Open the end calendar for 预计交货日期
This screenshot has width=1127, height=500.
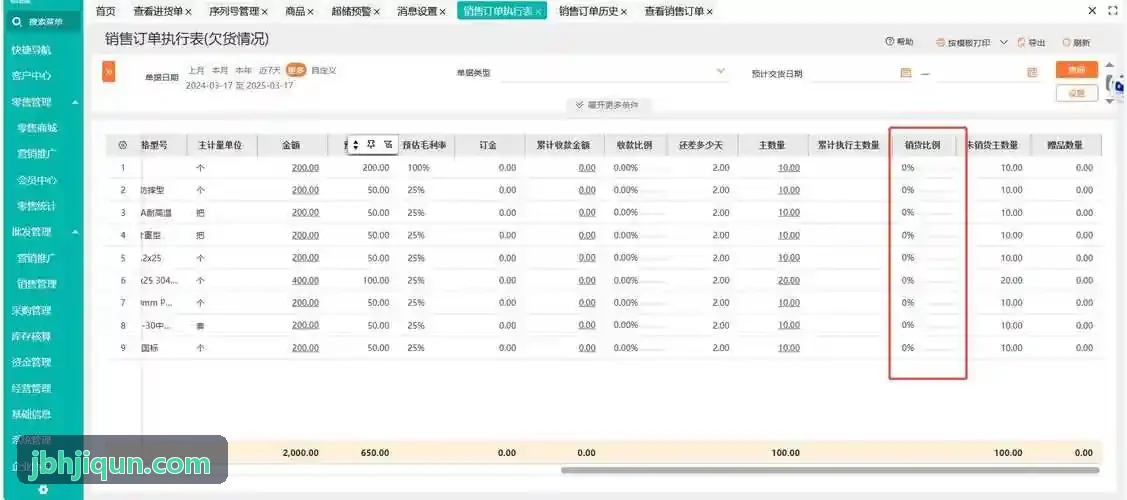tap(1032, 73)
